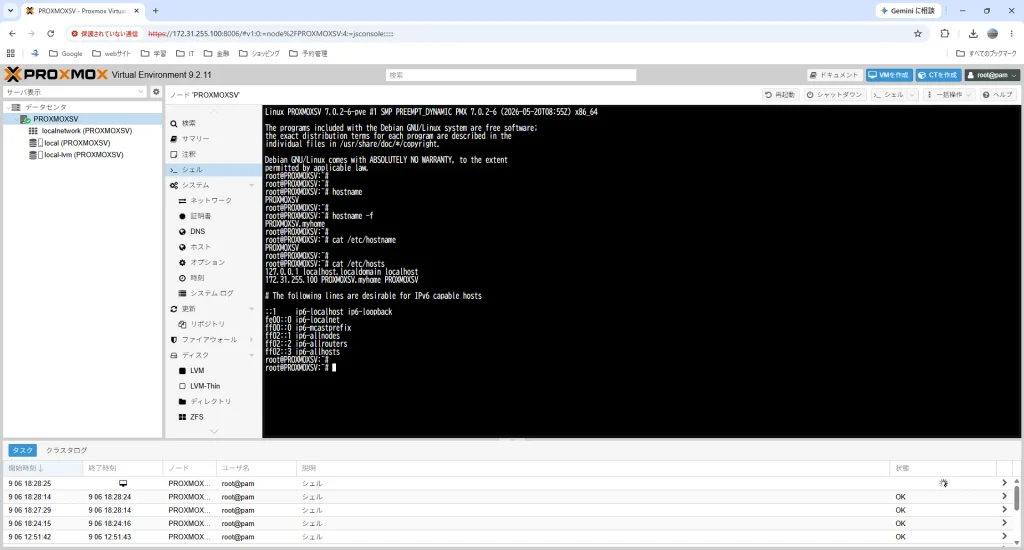Screen dimensions: 1024x550
Task: Click the task list vertical scrollbar
Action: tap(1016, 498)
